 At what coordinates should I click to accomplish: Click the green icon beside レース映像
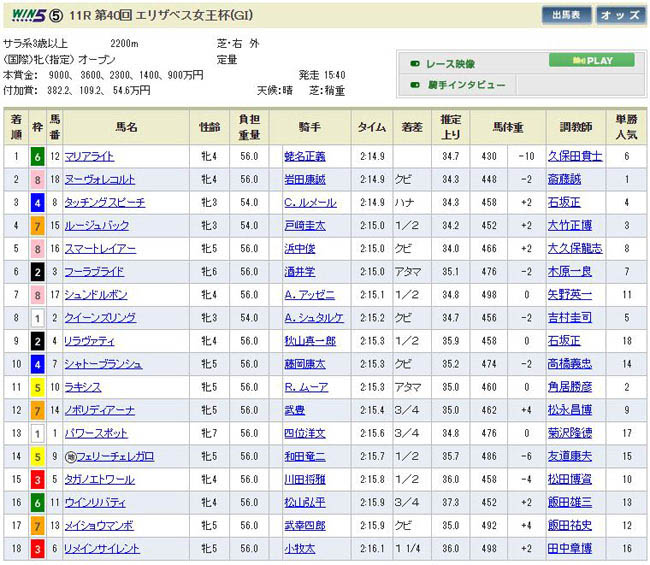point(414,62)
